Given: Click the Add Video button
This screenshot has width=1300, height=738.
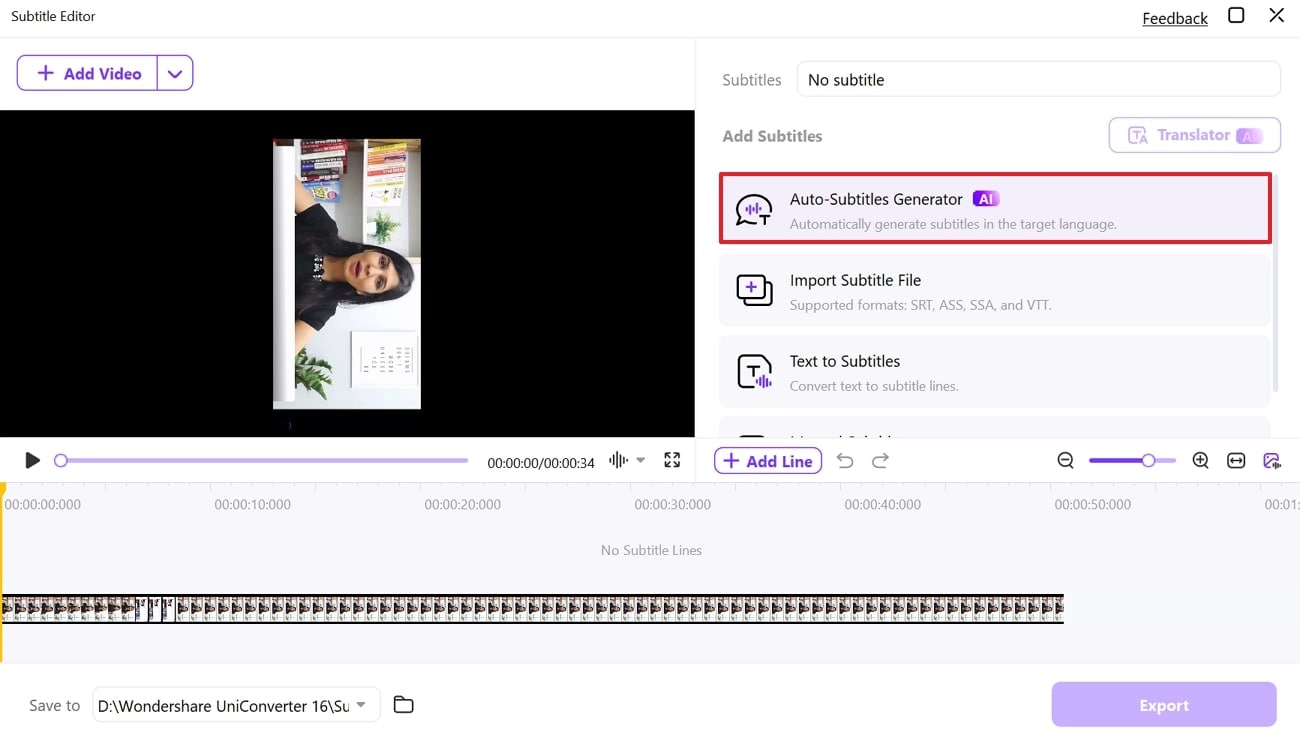Looking at the screenshot, I should pyautogui.click(x=87, y=73).
